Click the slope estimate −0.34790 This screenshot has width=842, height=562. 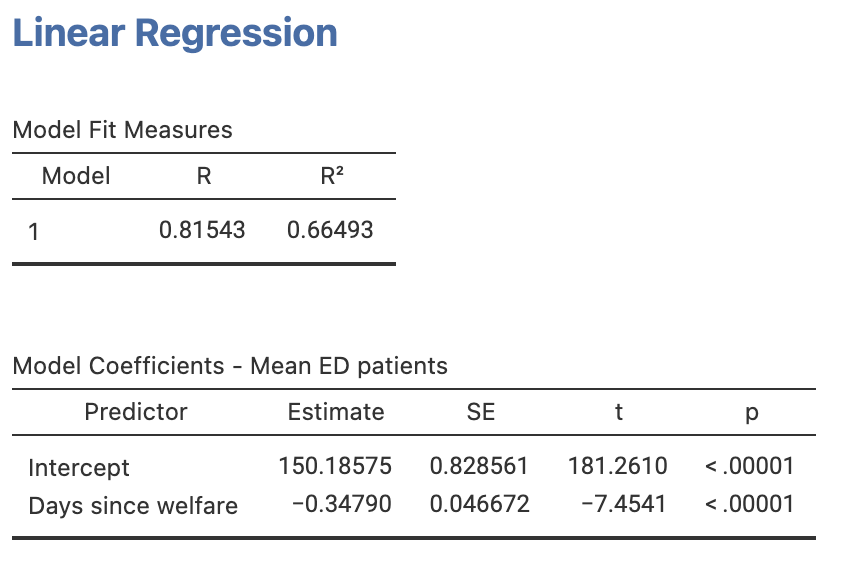point(341,504)
